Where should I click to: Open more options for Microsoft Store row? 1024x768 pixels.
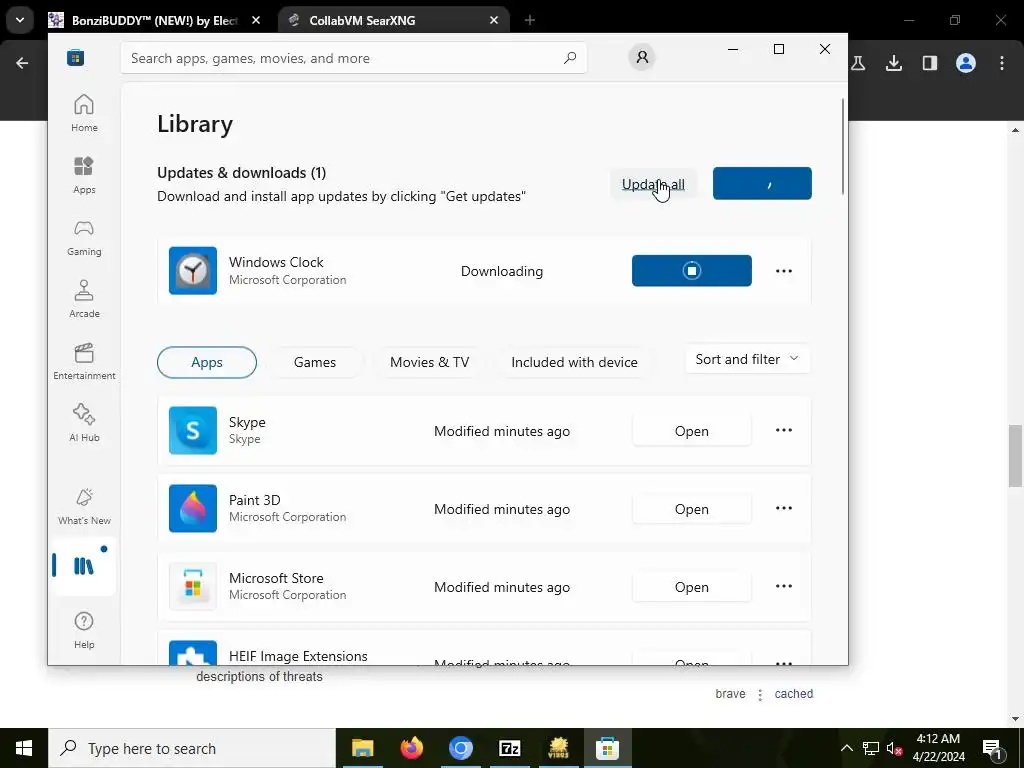coord(784,586)
